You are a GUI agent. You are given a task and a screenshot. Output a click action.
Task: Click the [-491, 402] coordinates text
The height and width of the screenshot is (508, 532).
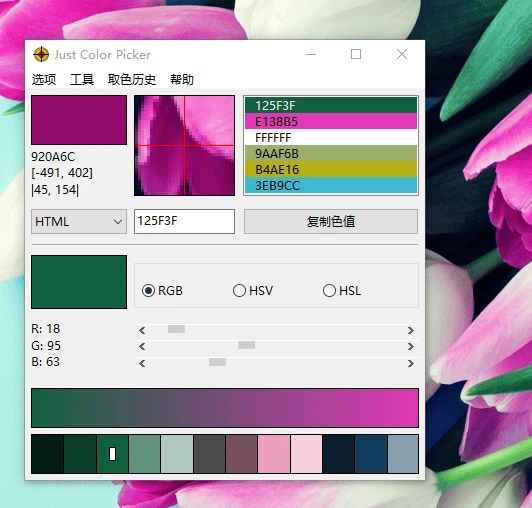pyautogui.click(x=62, y=173)
